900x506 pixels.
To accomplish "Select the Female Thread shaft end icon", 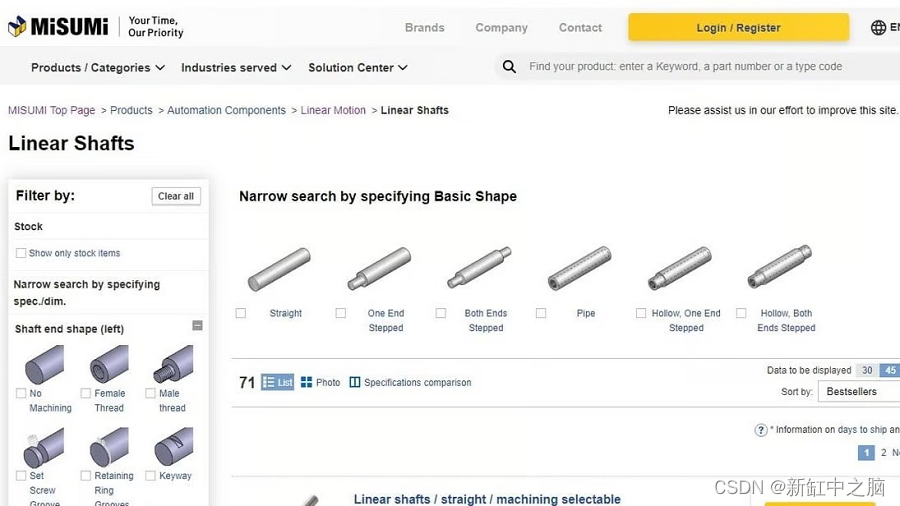I will tap(109, 365).
